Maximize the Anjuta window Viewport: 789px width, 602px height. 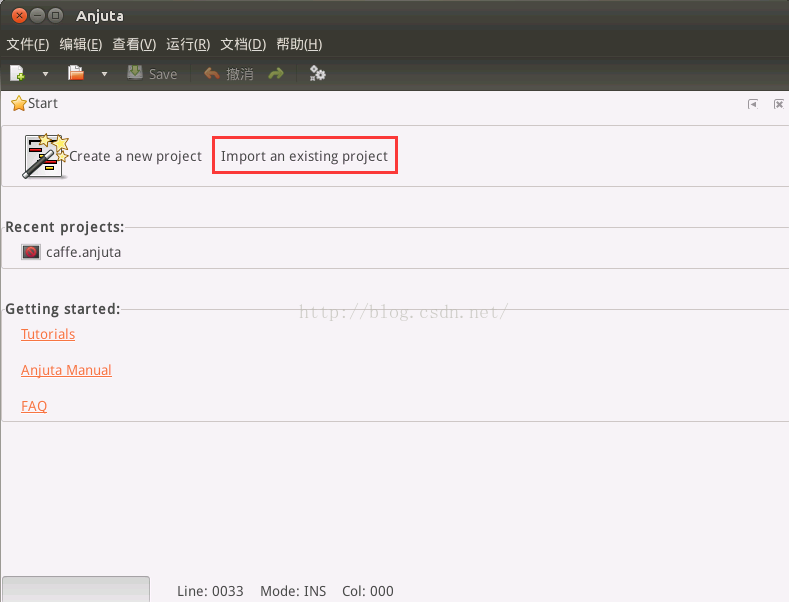point(55,16)
